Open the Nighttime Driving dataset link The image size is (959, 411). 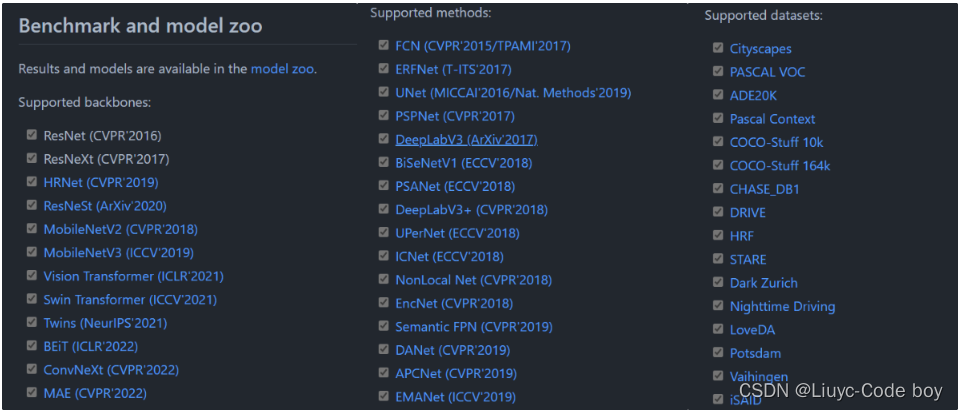tap(782, 306)
